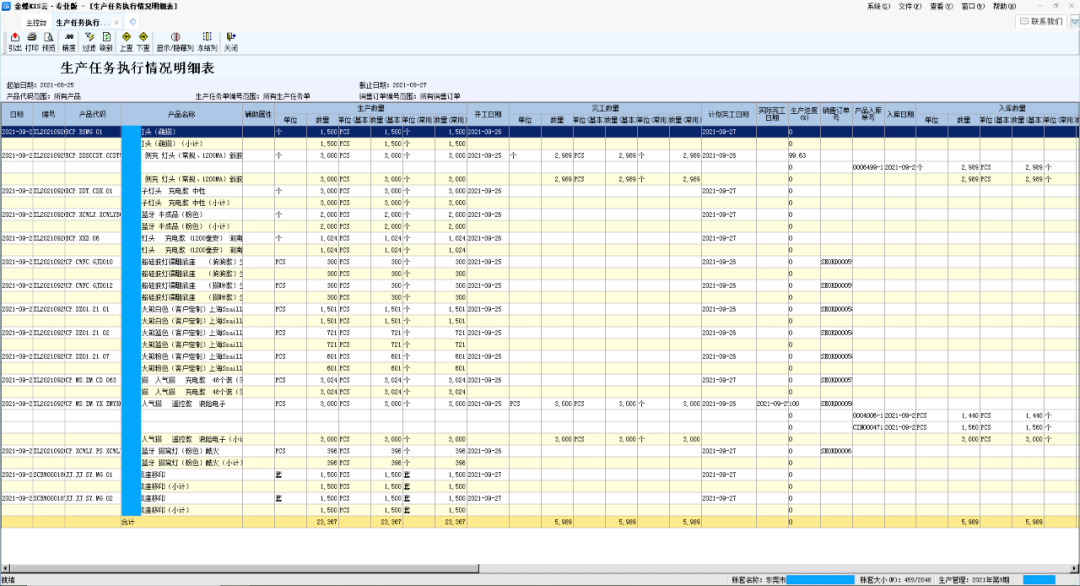Click the 打印 print icon
The width and height of the screenshot is (1080, 586).
(x=32, y=41)
